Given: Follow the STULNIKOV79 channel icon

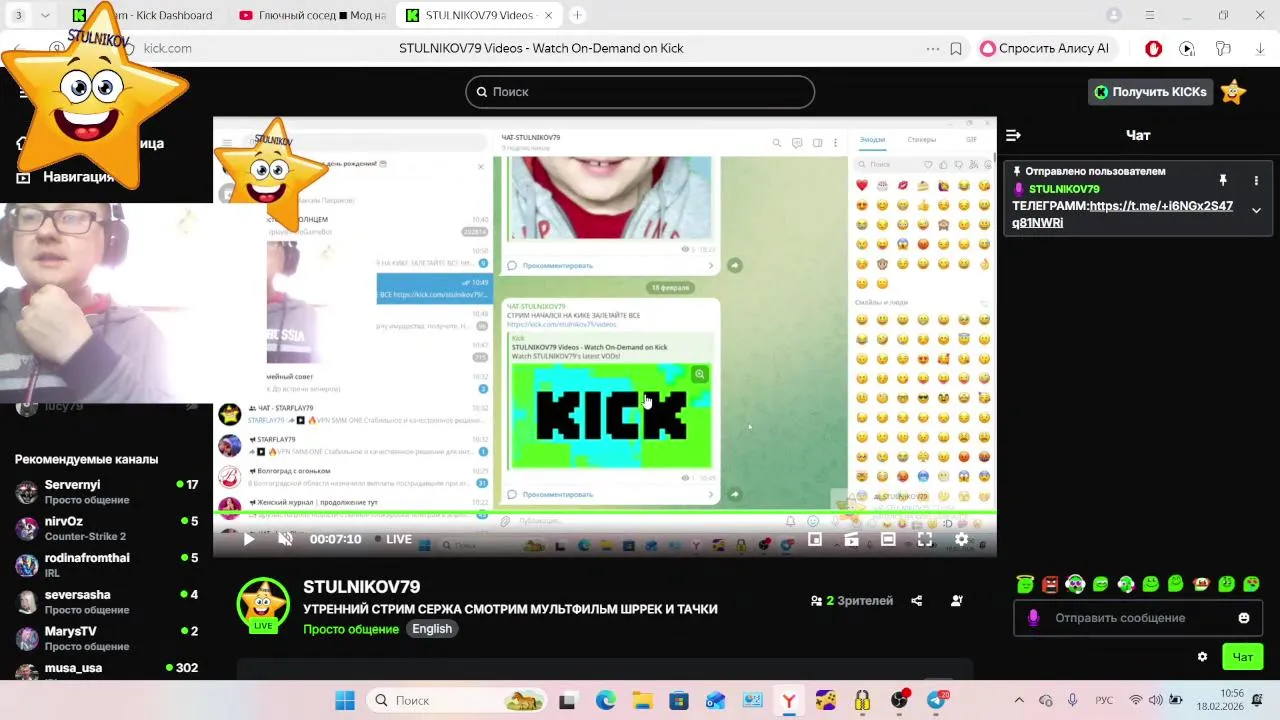Looking at the screenshot, I should (957, 601).
